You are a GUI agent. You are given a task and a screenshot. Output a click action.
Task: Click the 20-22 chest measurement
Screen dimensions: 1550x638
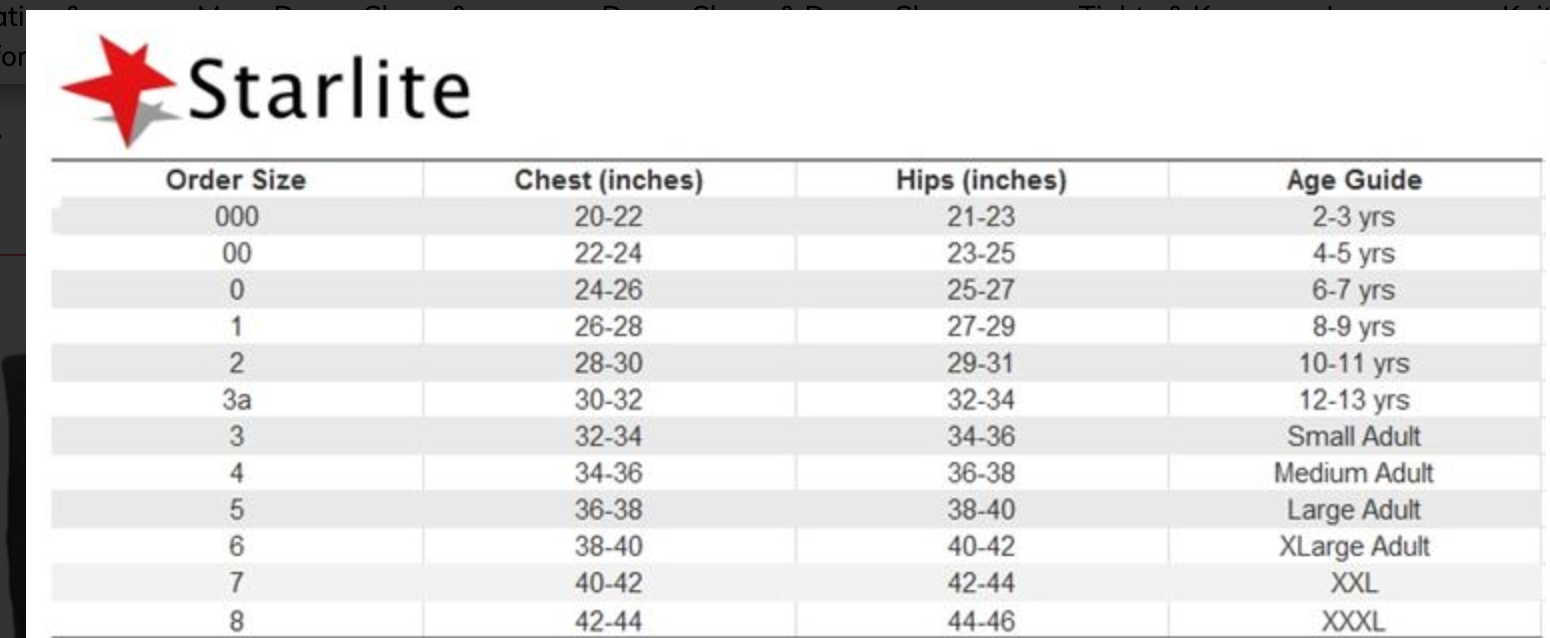coord(608,217)
